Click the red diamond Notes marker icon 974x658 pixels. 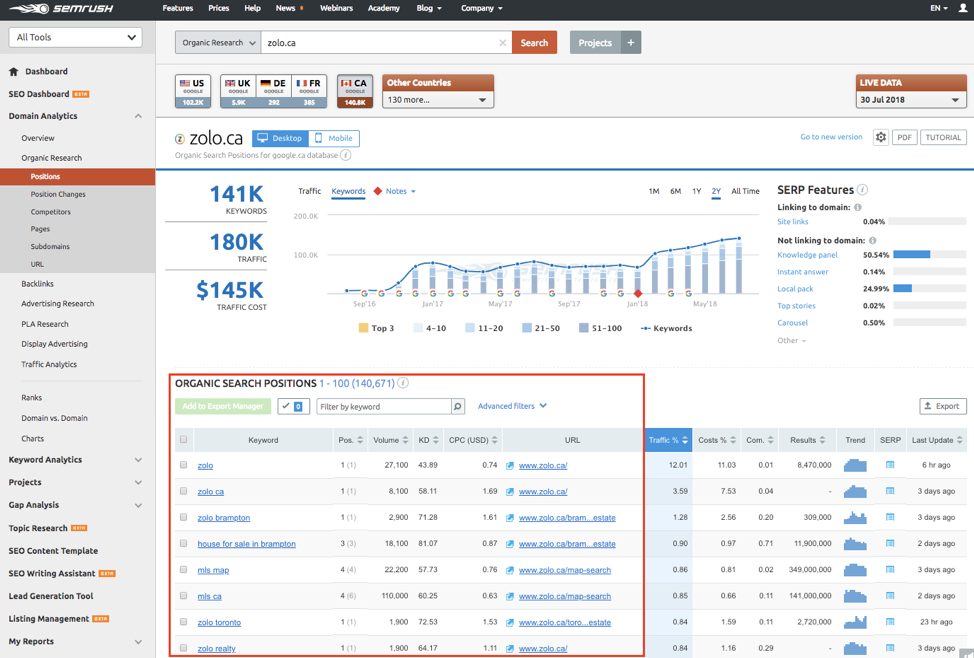[x=378, y=191]
